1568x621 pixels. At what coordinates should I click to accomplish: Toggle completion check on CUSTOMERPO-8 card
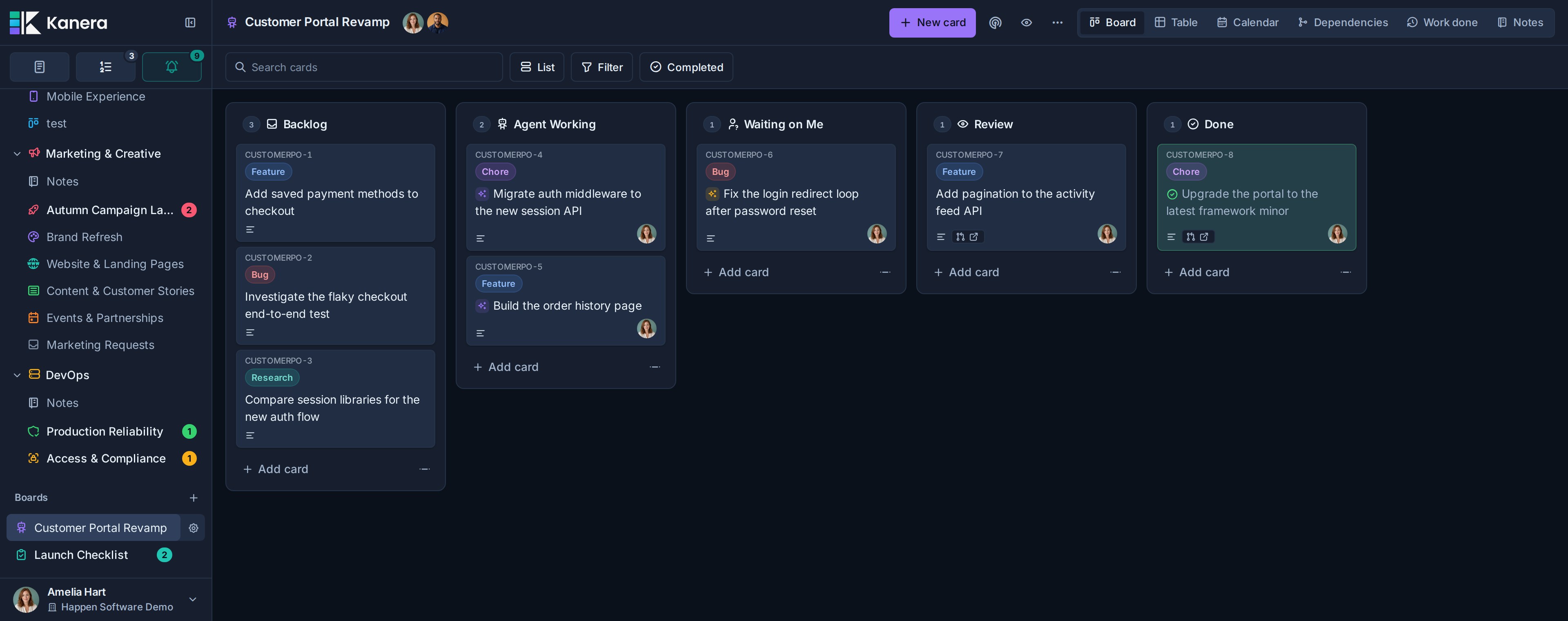(x=1172, y=194)
